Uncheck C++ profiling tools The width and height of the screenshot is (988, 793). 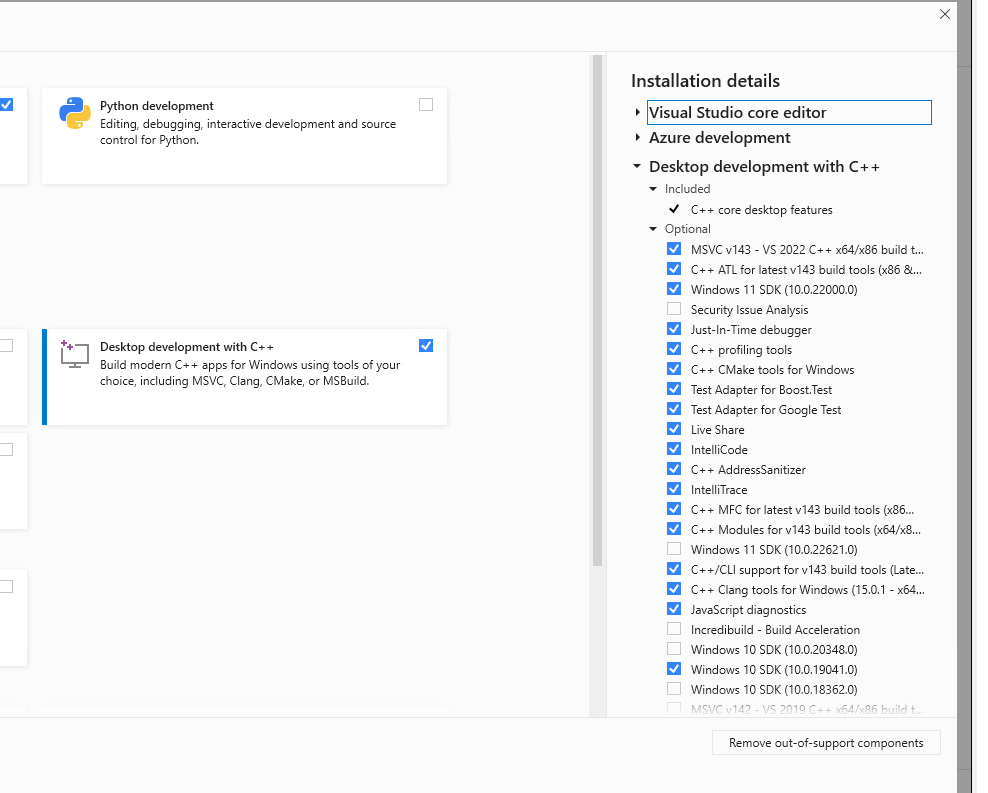click(673, 348)
